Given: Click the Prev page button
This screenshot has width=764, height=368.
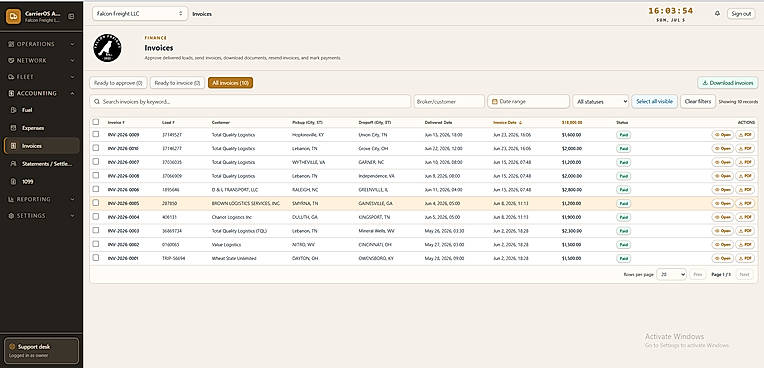Looking at the screenshot, I should [698, 274].
